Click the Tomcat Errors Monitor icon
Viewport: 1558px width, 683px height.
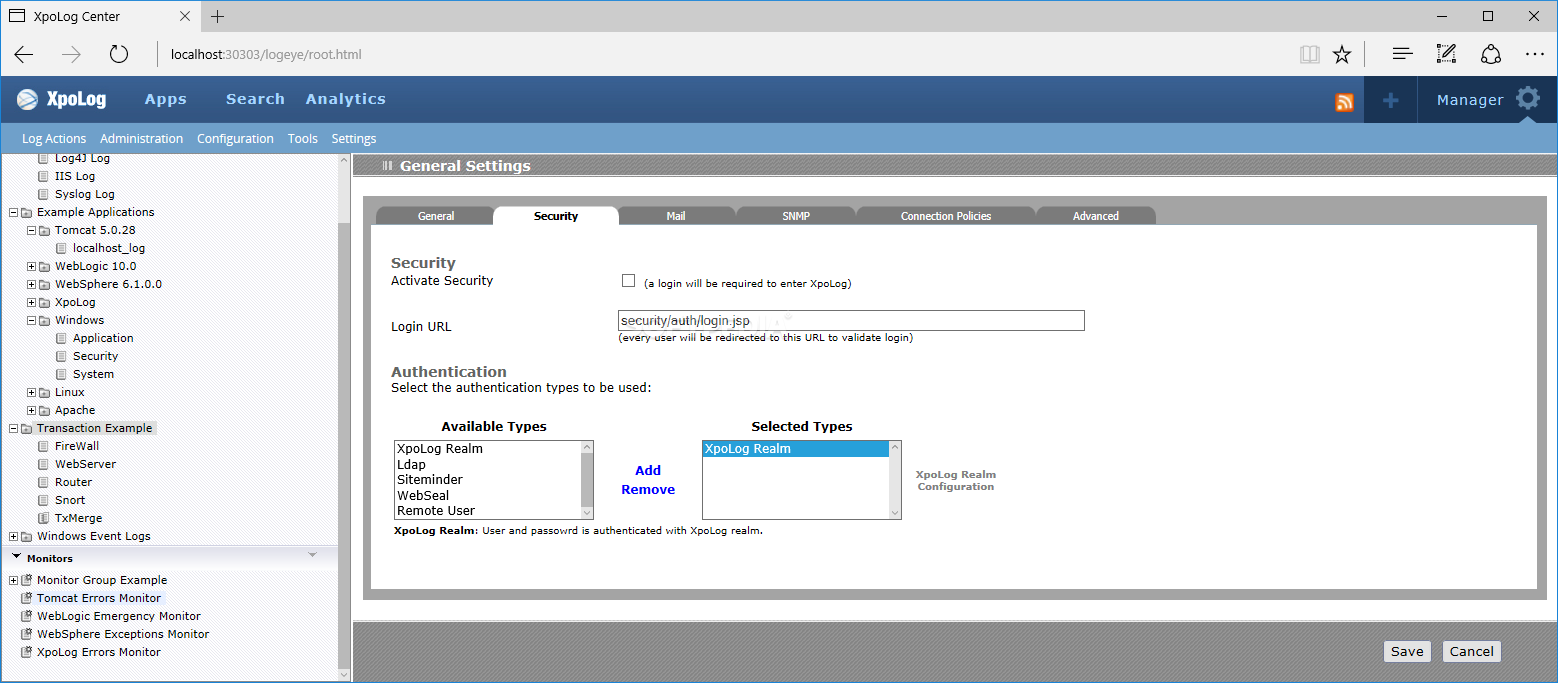coord(26,598)
